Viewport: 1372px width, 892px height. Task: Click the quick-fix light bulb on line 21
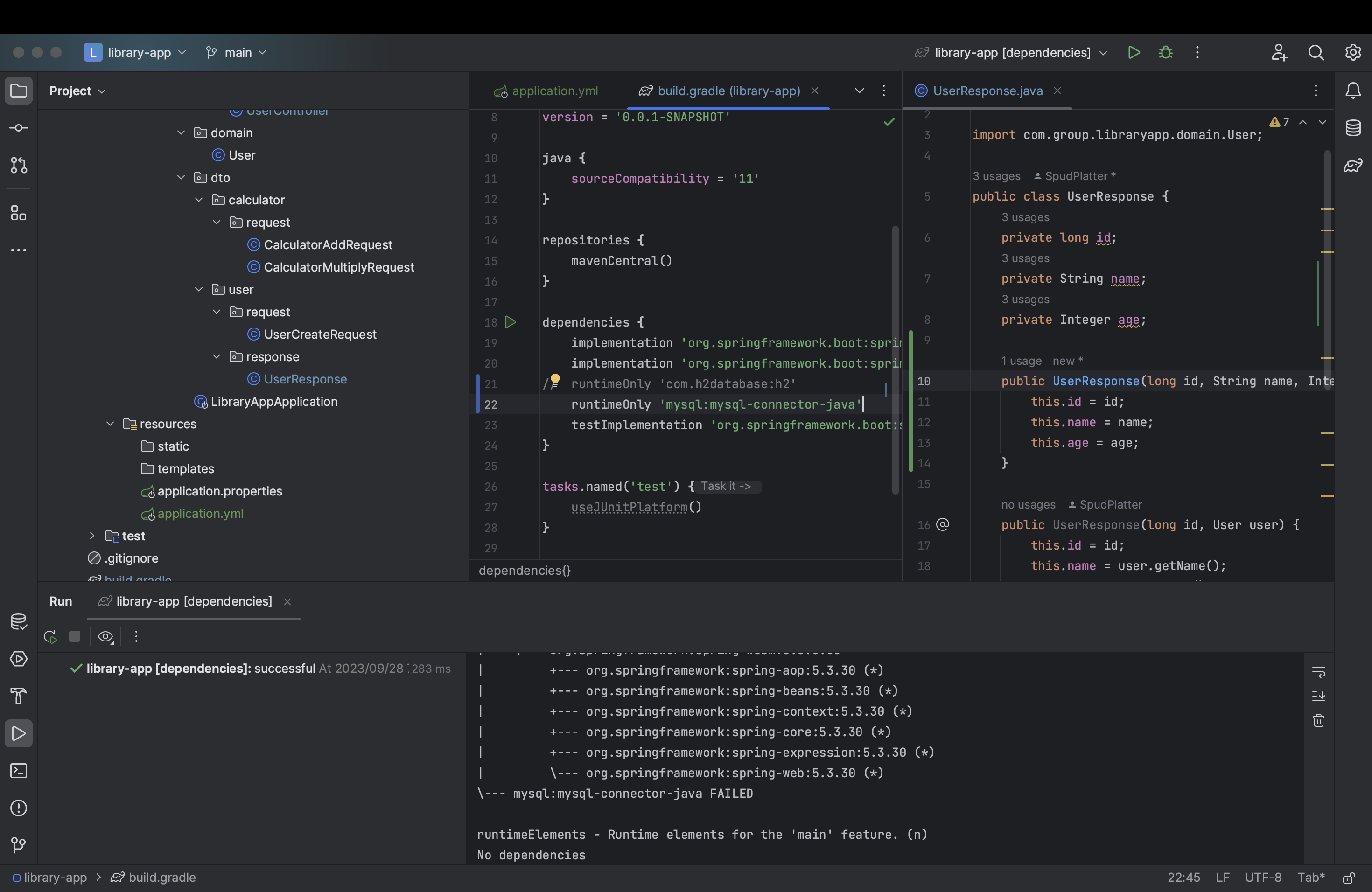(x=554, y=379)
